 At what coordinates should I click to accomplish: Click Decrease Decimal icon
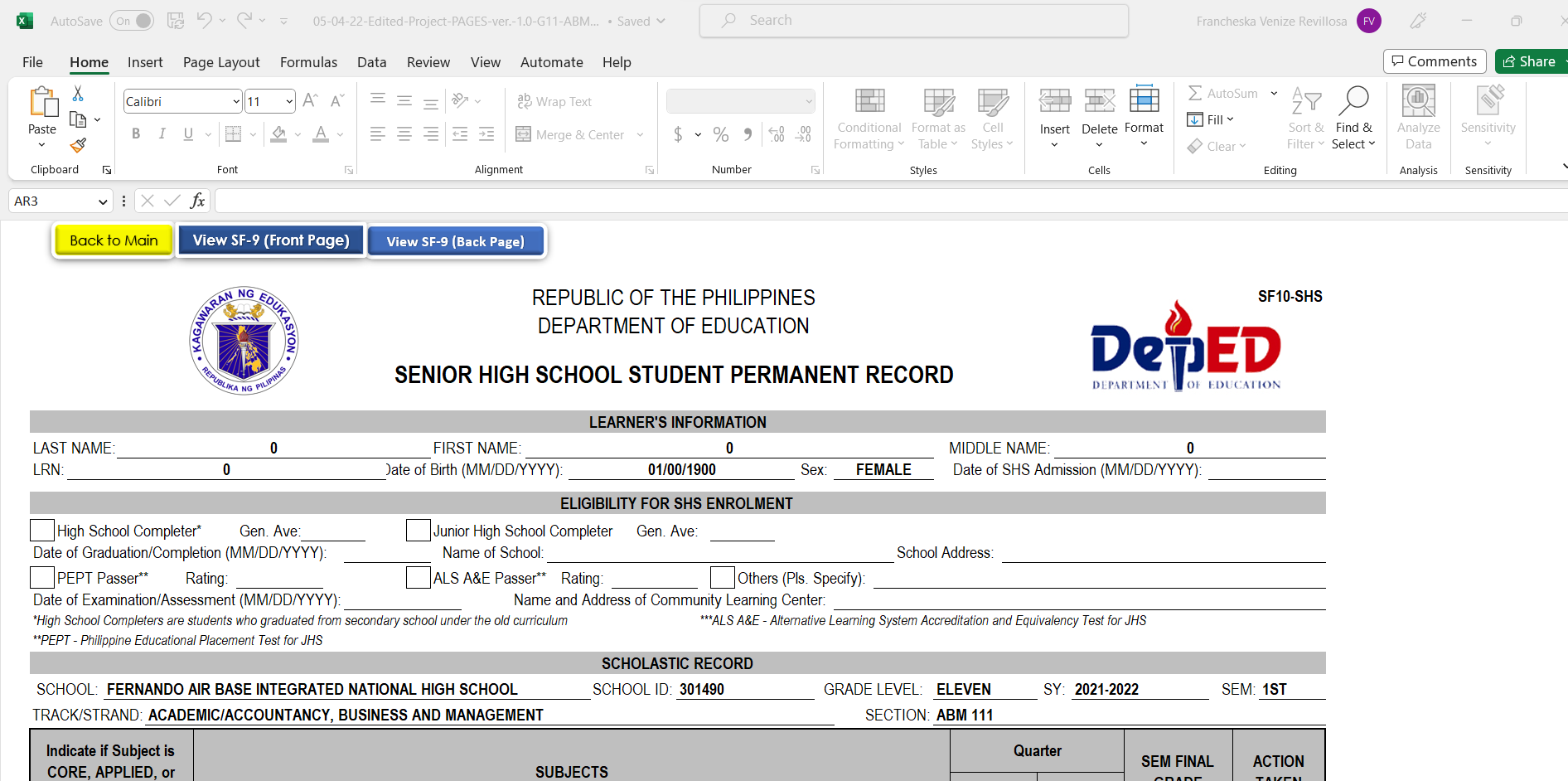click(x=803, y=134)
